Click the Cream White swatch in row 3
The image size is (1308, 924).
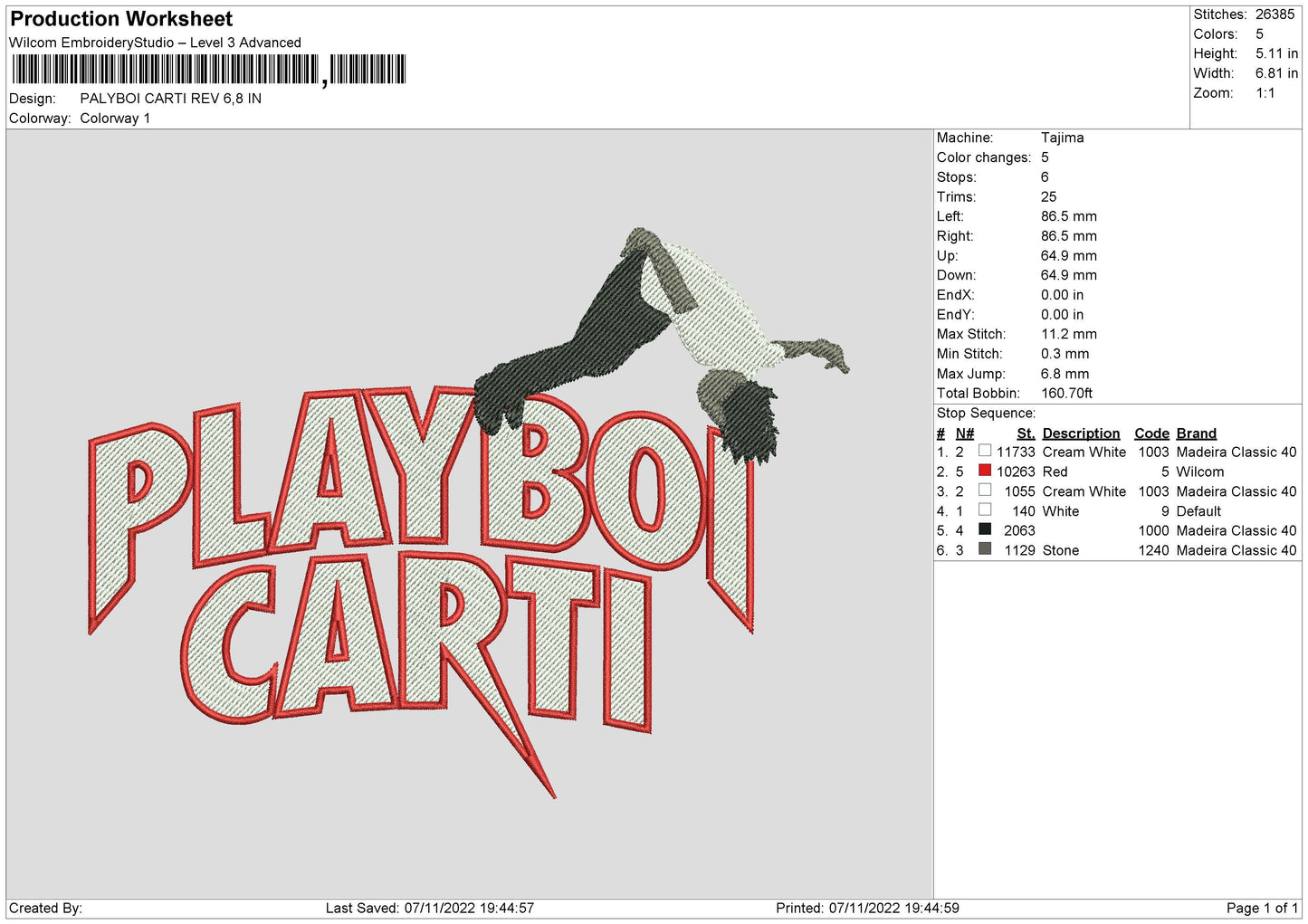(985, 491)
